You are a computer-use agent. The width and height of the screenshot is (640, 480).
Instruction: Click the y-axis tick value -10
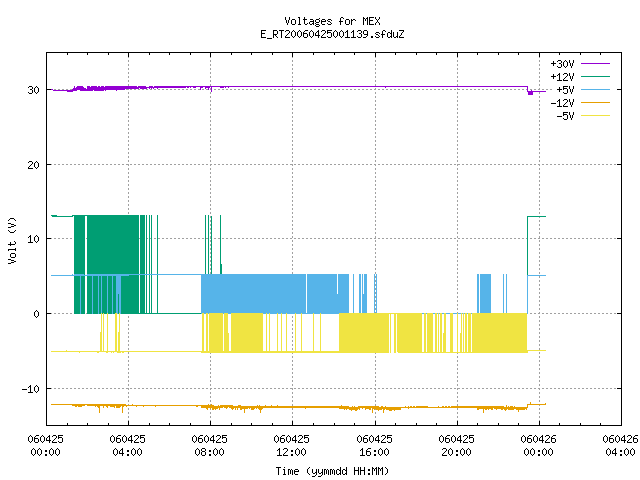pos(31,389)
